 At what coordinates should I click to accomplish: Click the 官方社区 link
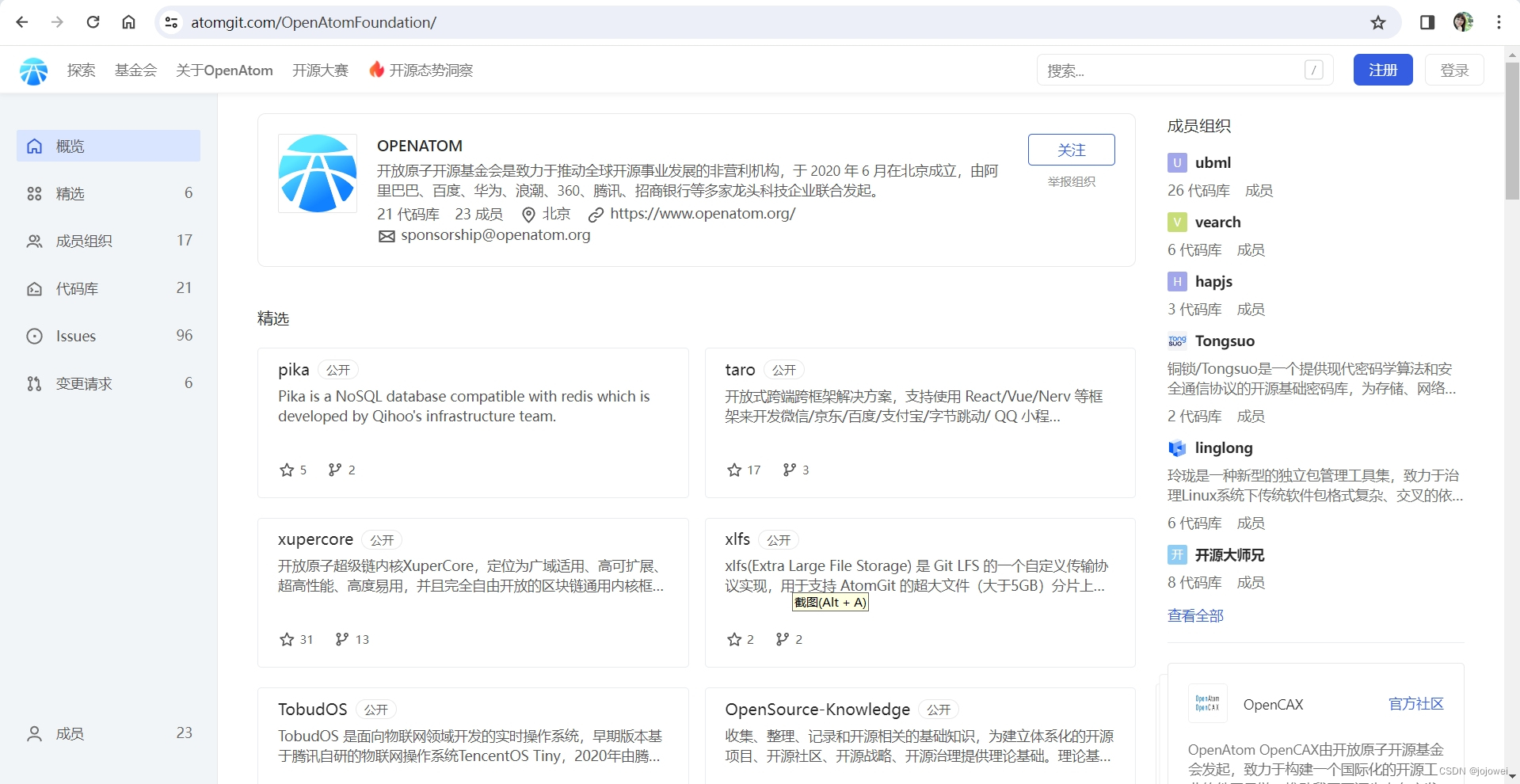click(1415, 703)
